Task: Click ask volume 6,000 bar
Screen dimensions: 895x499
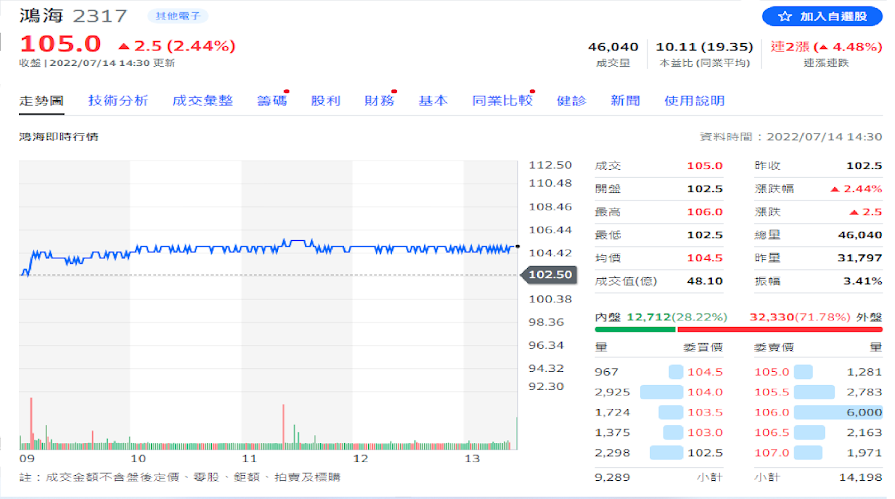Action: 838,412
